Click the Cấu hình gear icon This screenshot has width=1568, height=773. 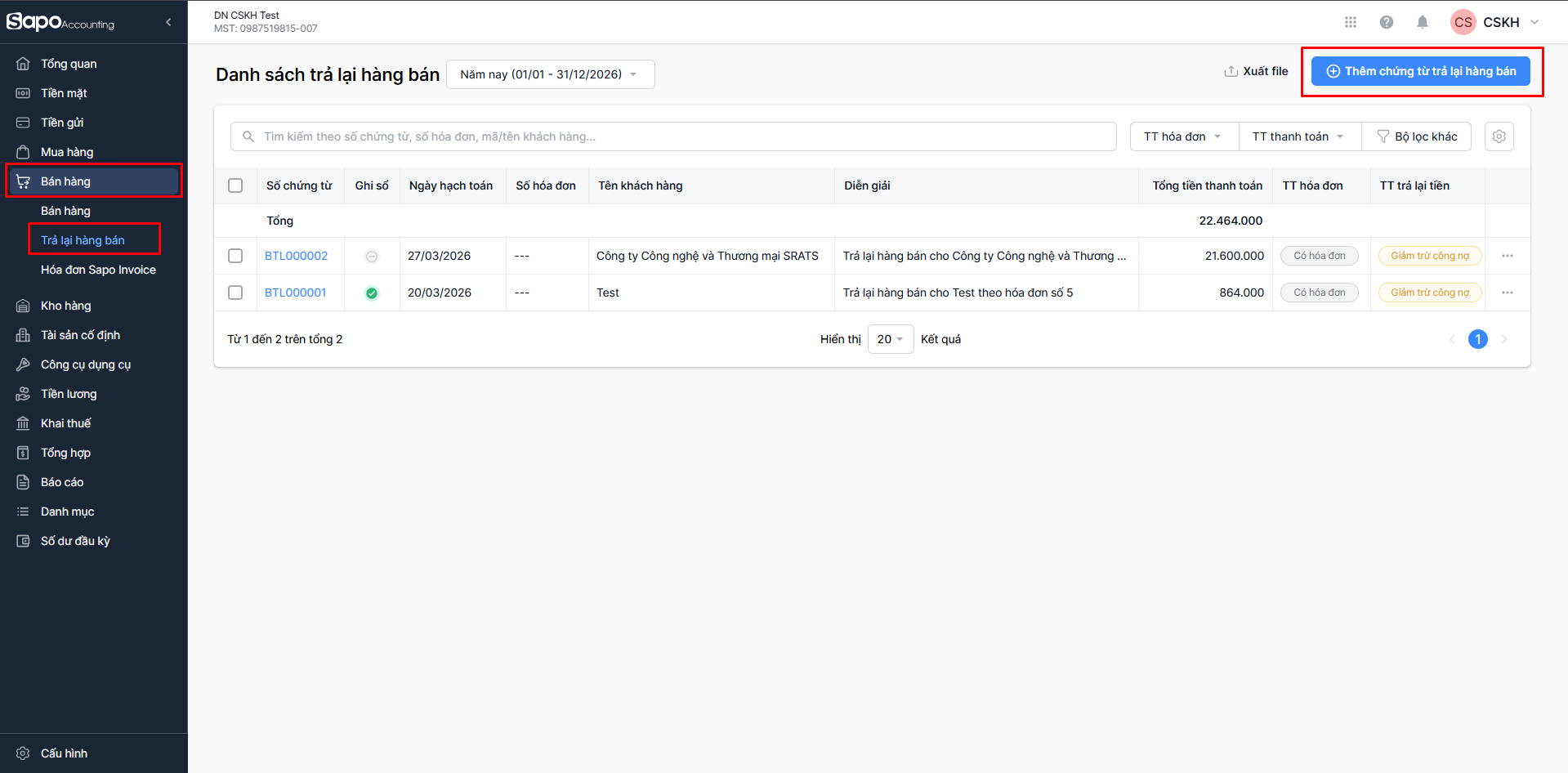pyautogui.click(x=23, y=753)
